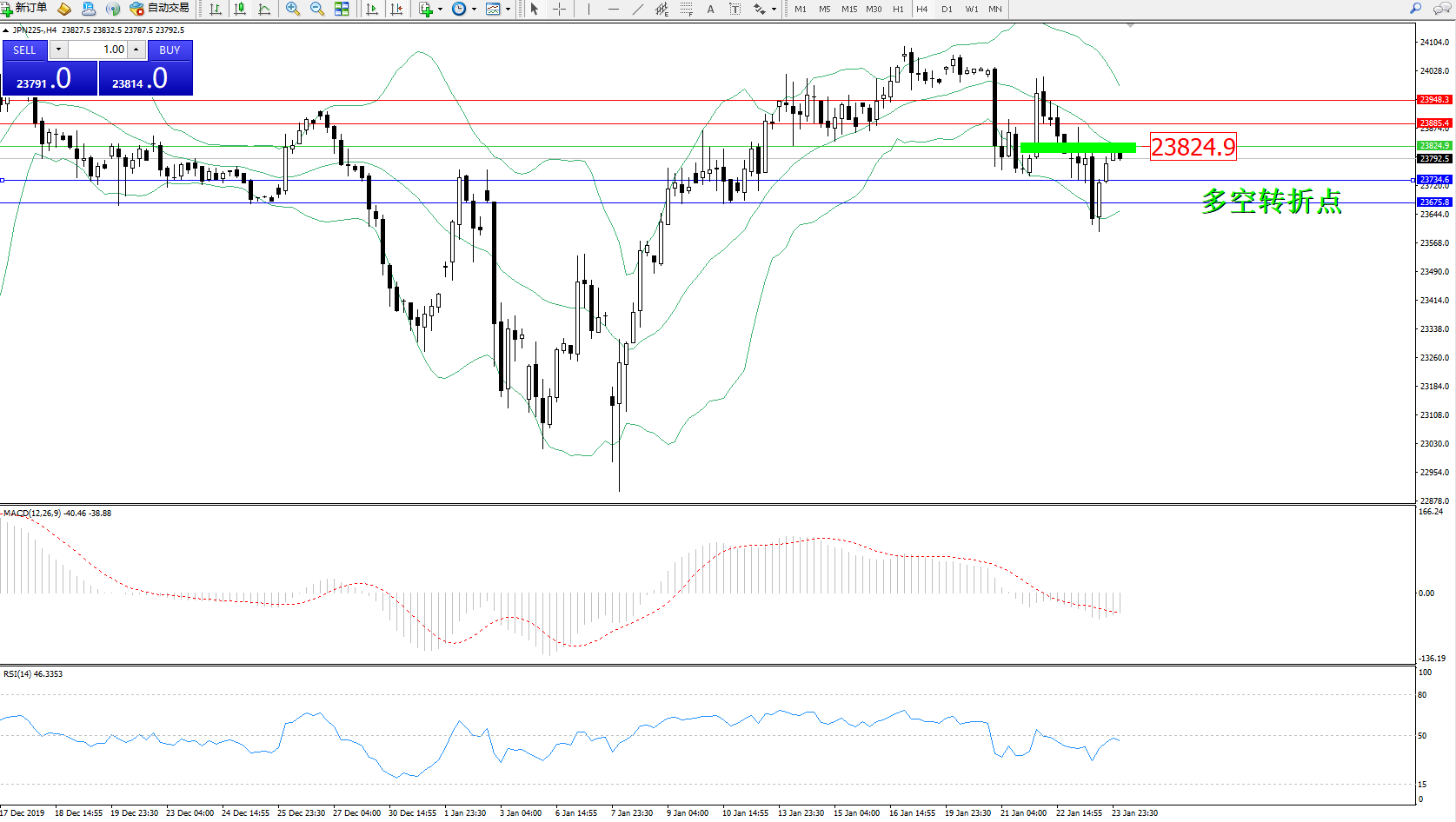Collapse the one-click trading panel triangle
This screenshot has width=1456, height=822.
pos(6,30)
